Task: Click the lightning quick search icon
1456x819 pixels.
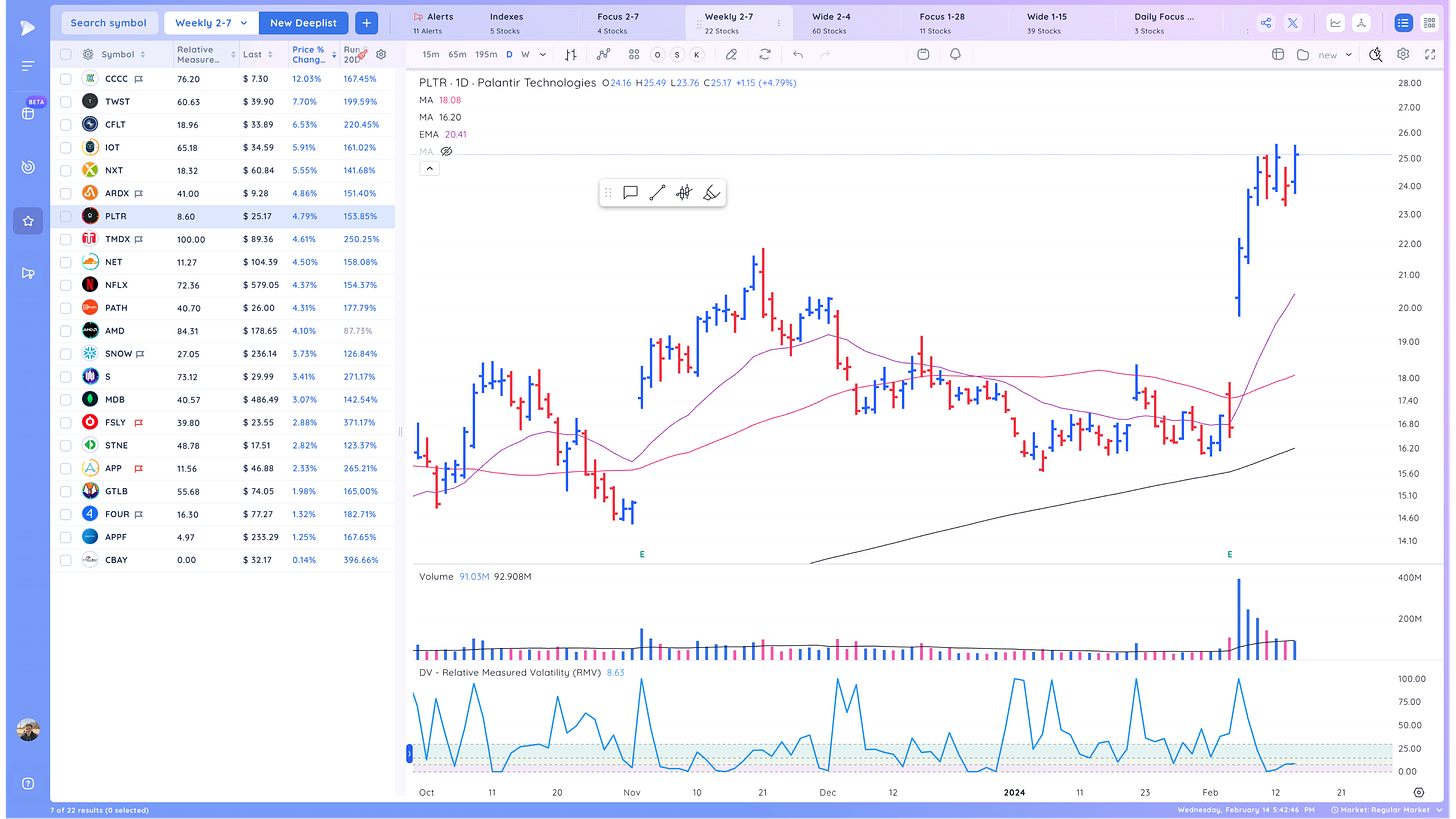Action: point(1376,54)
